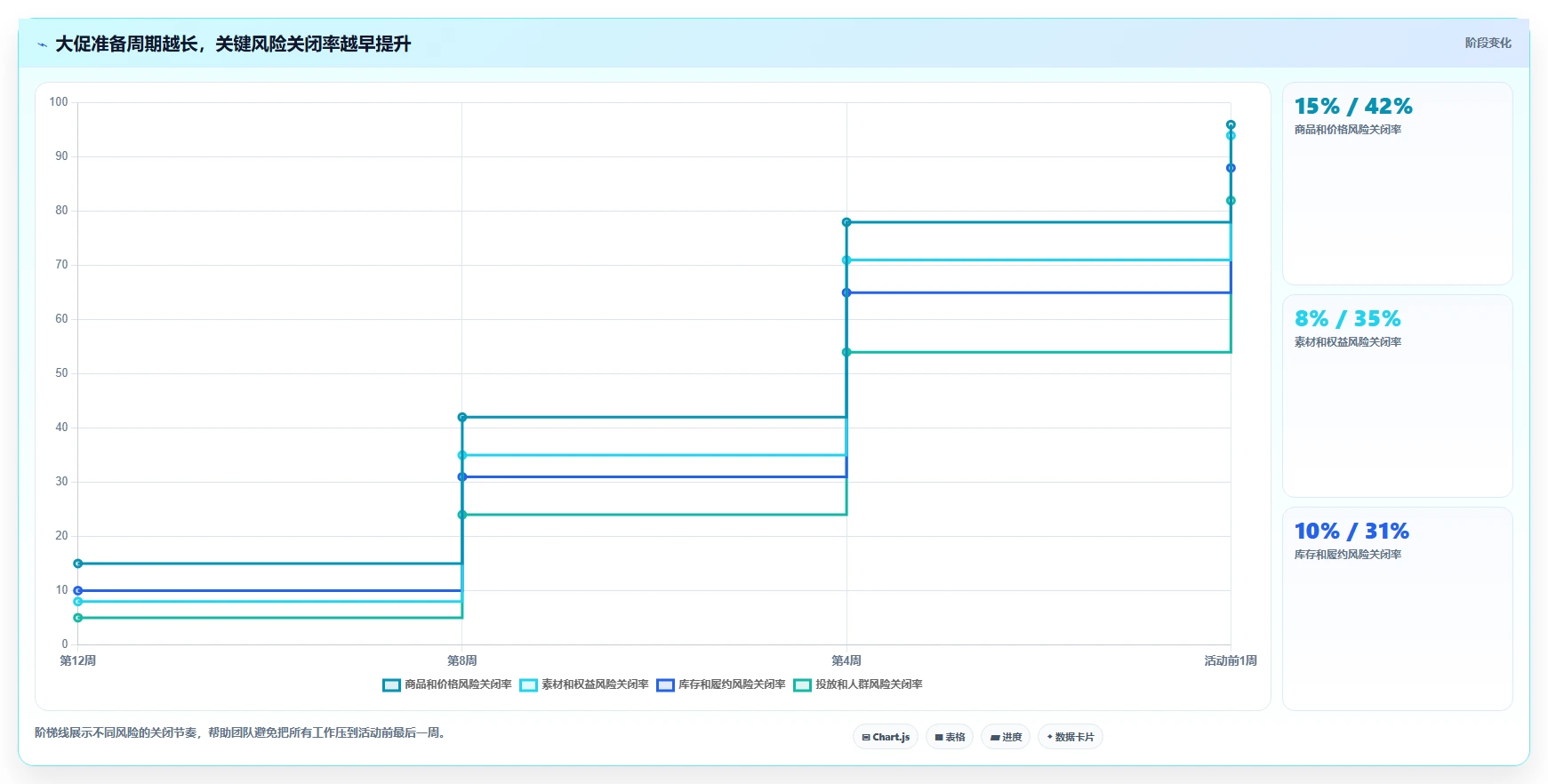1548x784 pixels.
Task: Click the 100 y-axis tick label
Action: click(59, 102)
